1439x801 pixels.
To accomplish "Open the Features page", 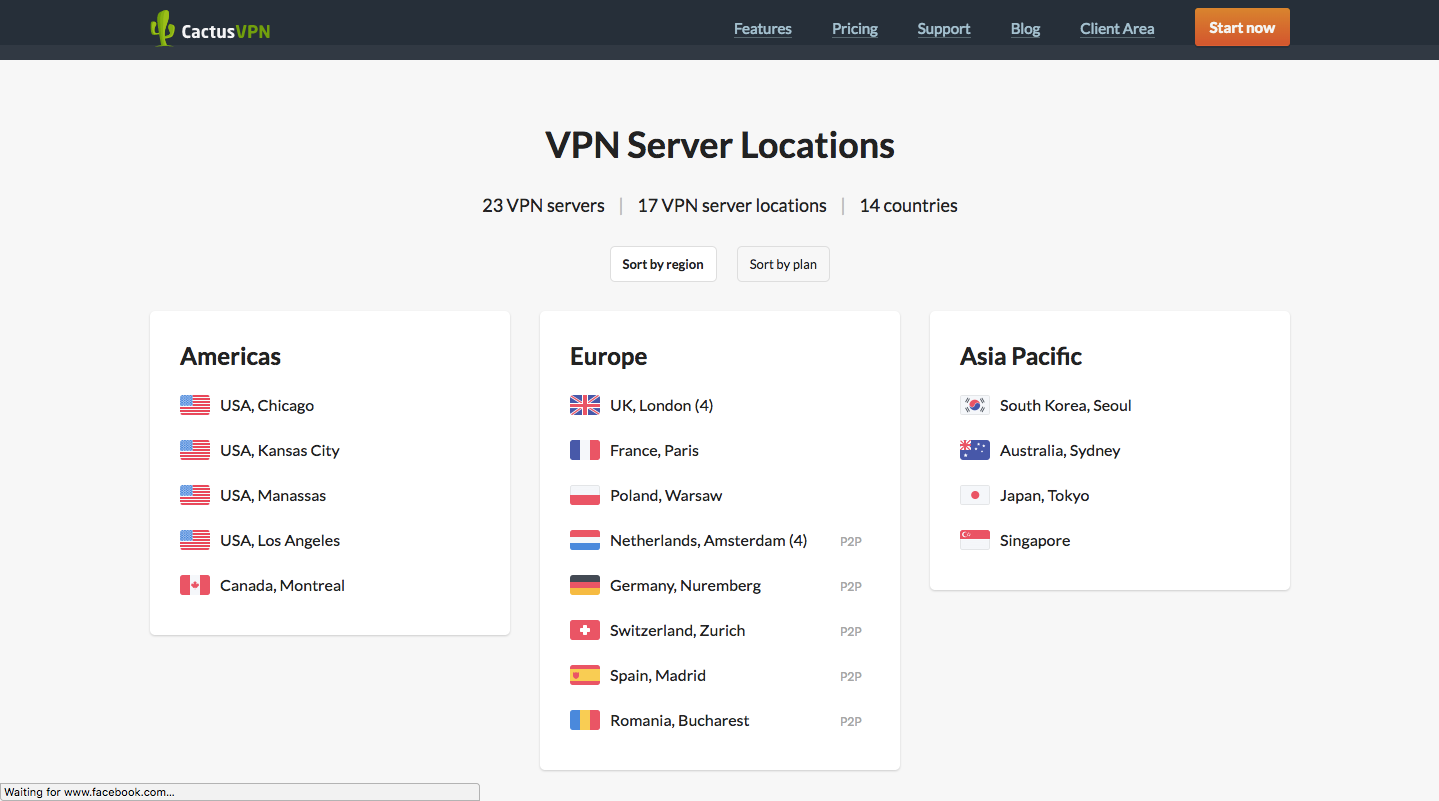I will pyautogui.click(x=763, y=29).
